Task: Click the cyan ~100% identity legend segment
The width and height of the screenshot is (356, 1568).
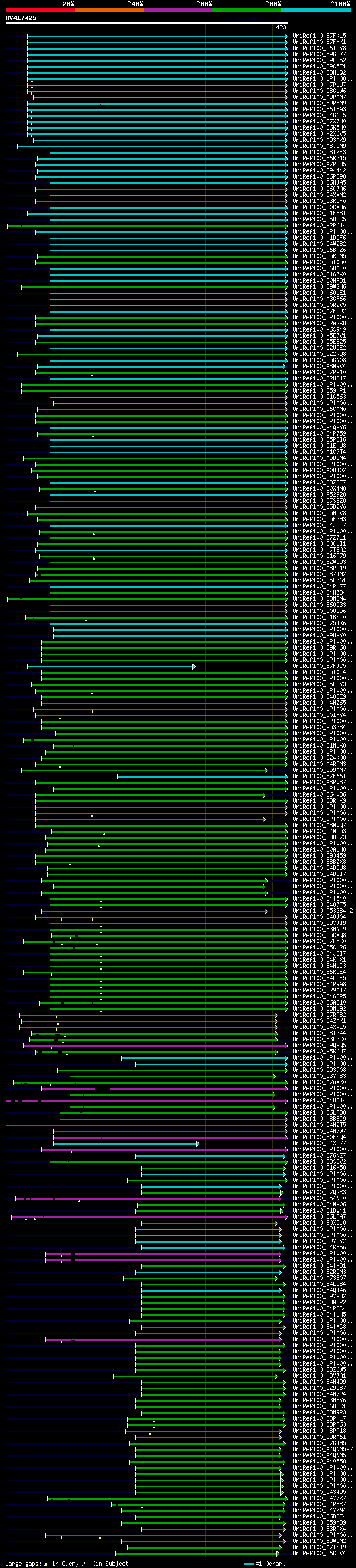Action: [x=316, y=10]
